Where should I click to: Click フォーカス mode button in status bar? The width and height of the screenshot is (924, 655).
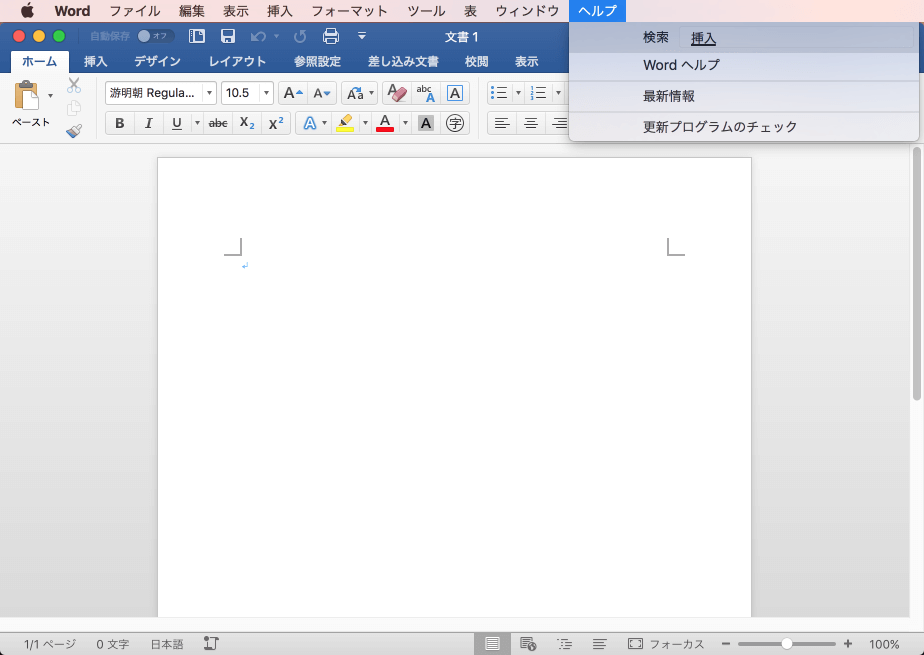tap(666, 644)
